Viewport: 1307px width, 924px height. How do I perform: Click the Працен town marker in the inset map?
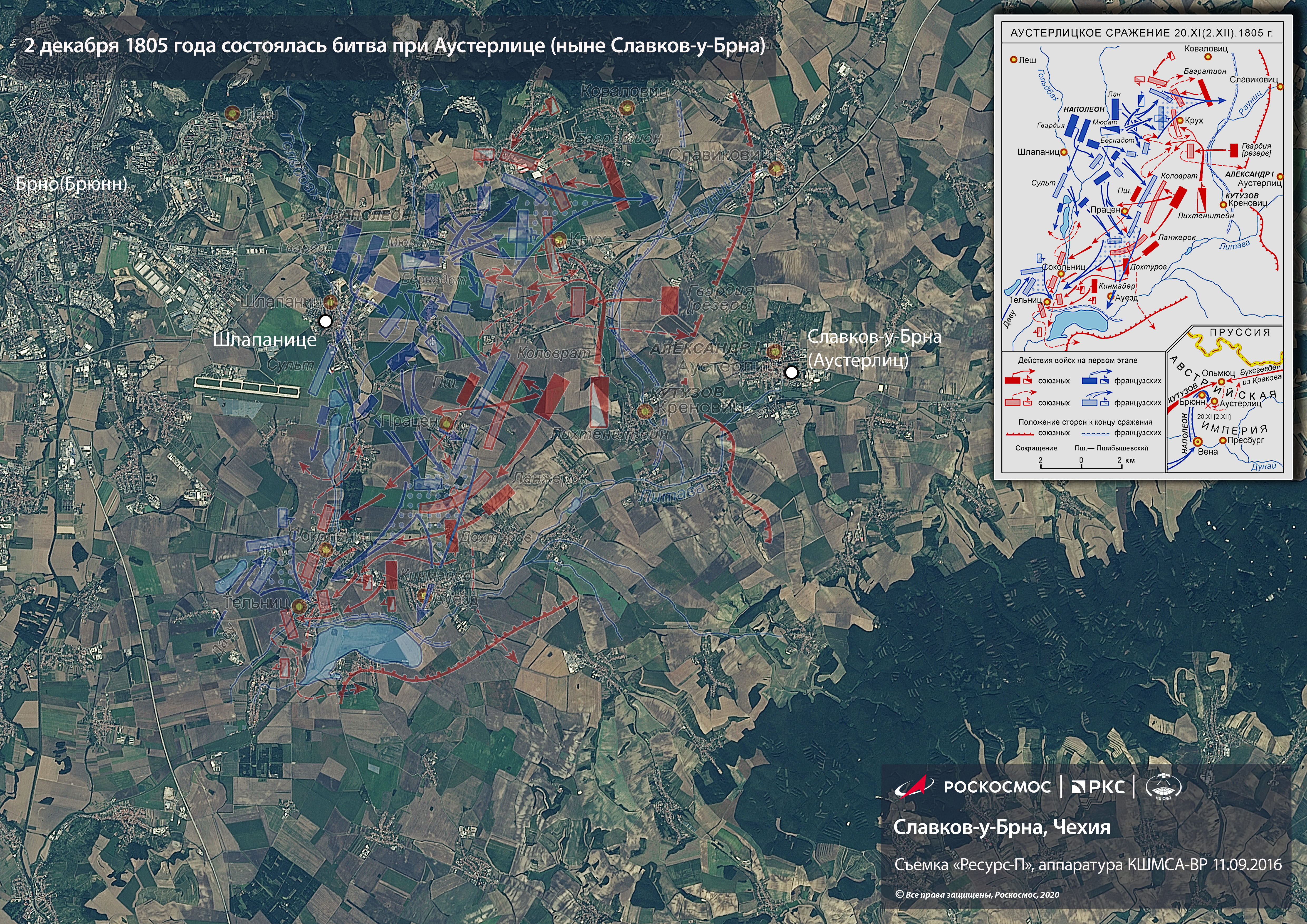coord(1125,210)
